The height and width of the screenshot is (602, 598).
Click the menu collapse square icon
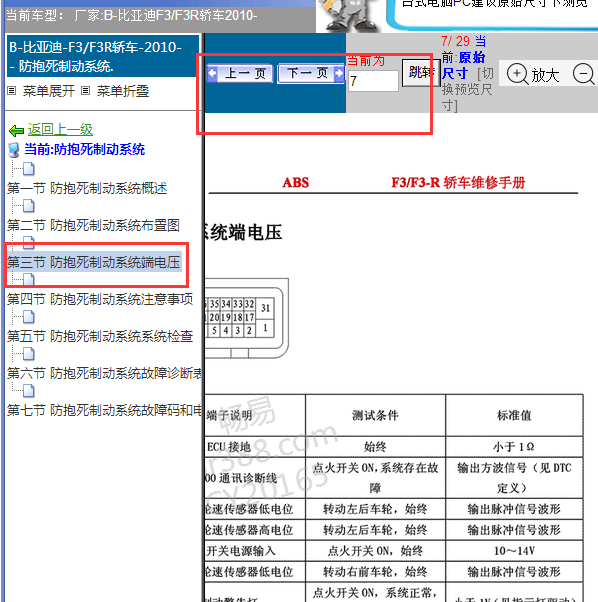point(86,91)
